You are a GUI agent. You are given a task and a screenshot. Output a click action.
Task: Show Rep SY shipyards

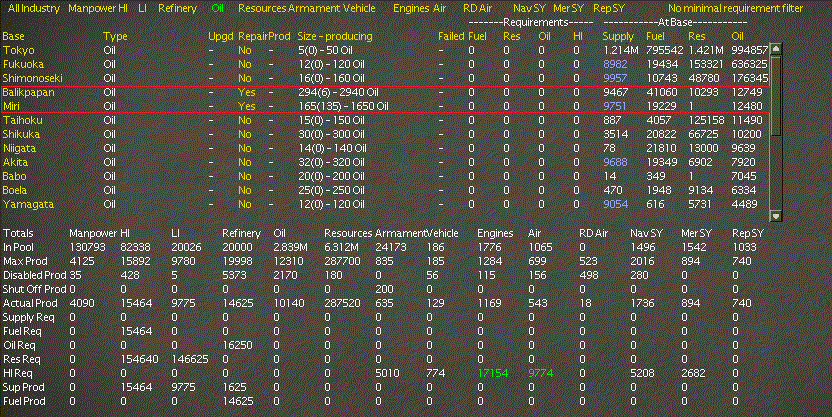[x=609, y=8]
